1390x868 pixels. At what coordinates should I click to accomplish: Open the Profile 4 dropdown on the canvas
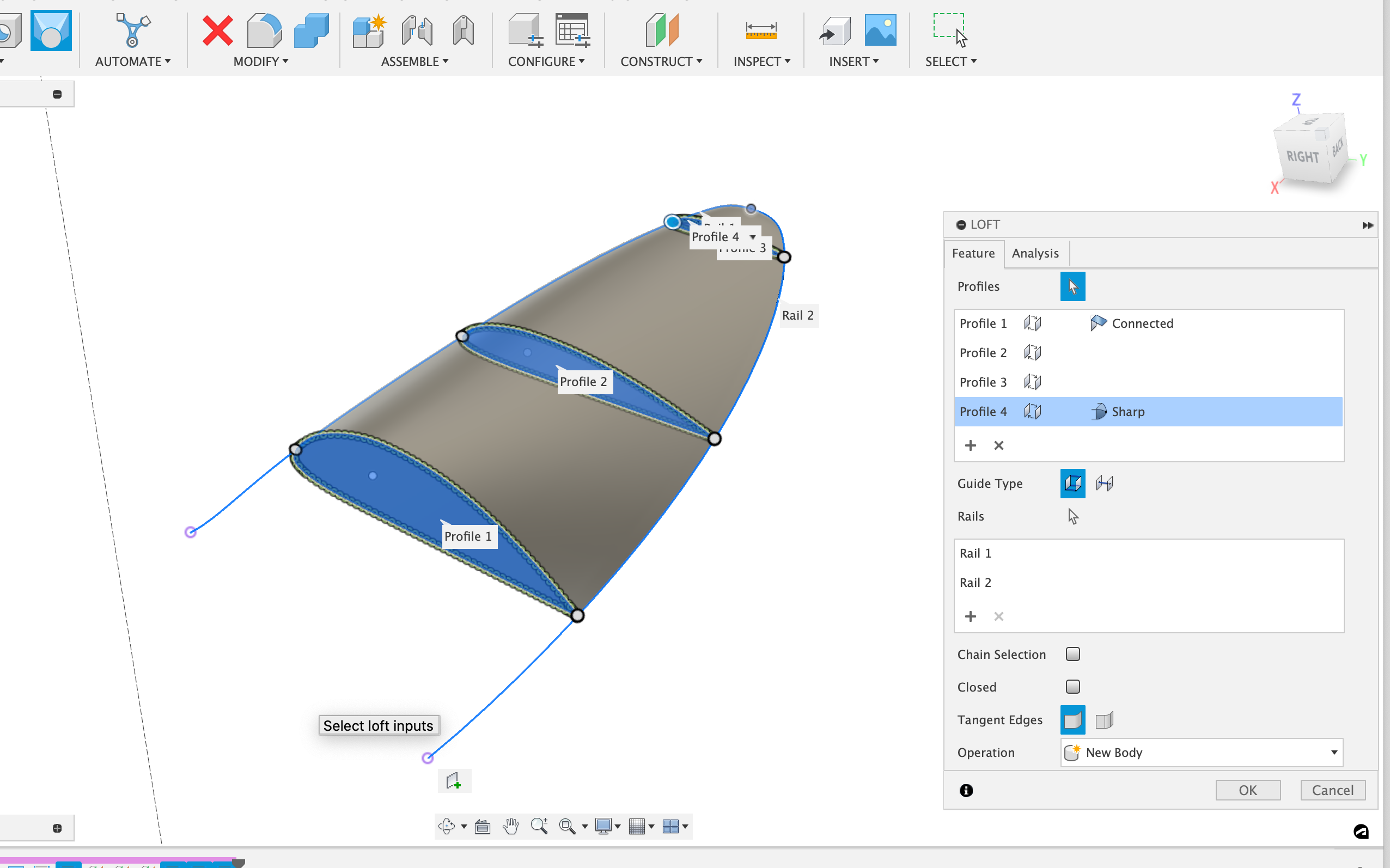[x=752, y=236]
